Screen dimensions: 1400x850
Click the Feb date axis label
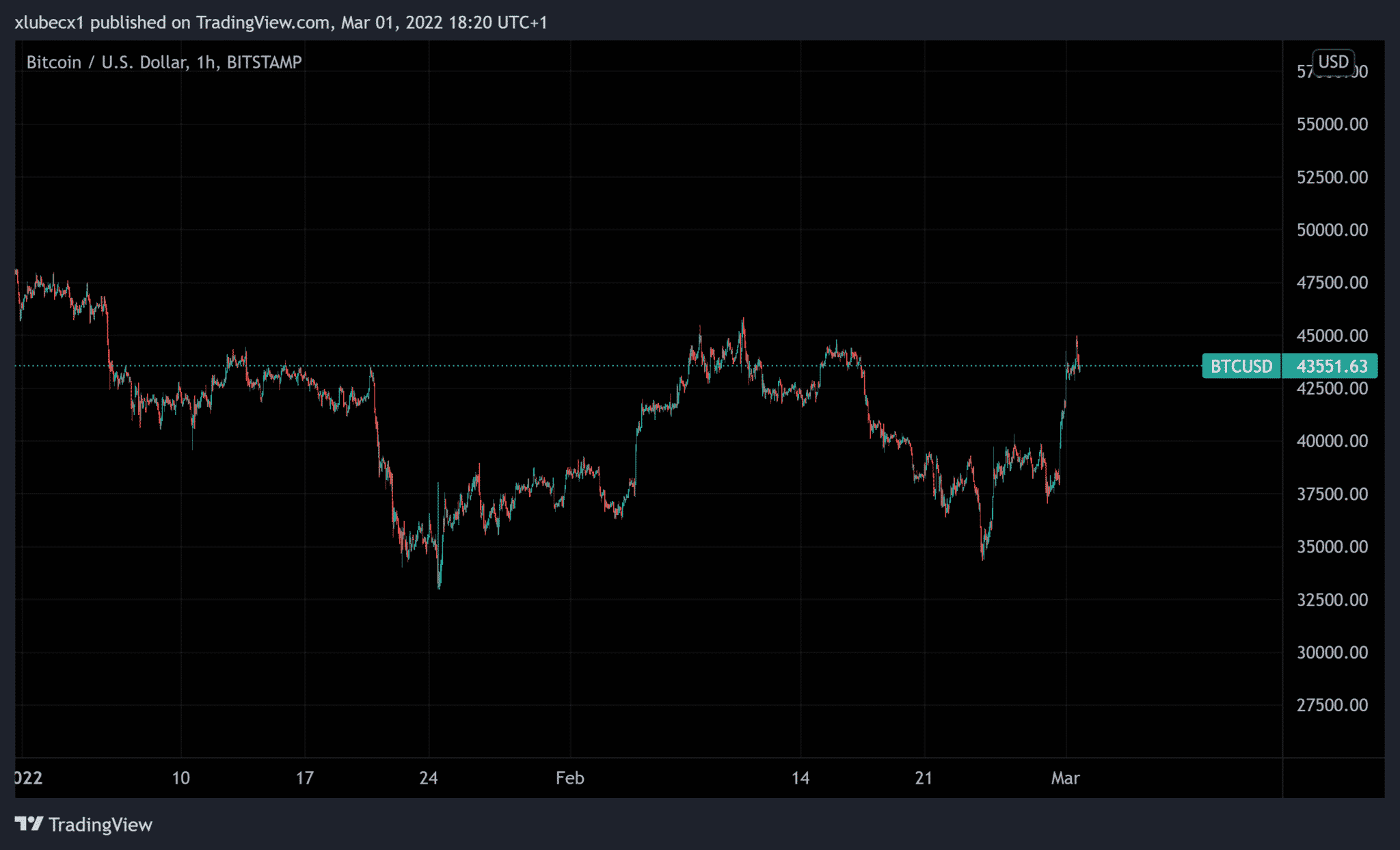tap(569, 778)
